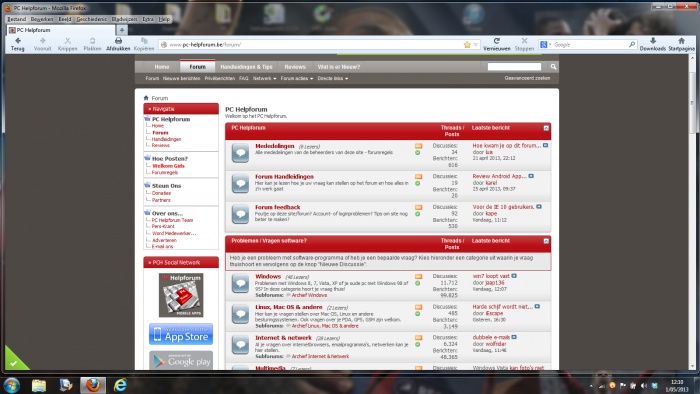Switch to Handleidingen & Tips tab
Viewport: 700px width, 394px height.
tap(246, 67)
